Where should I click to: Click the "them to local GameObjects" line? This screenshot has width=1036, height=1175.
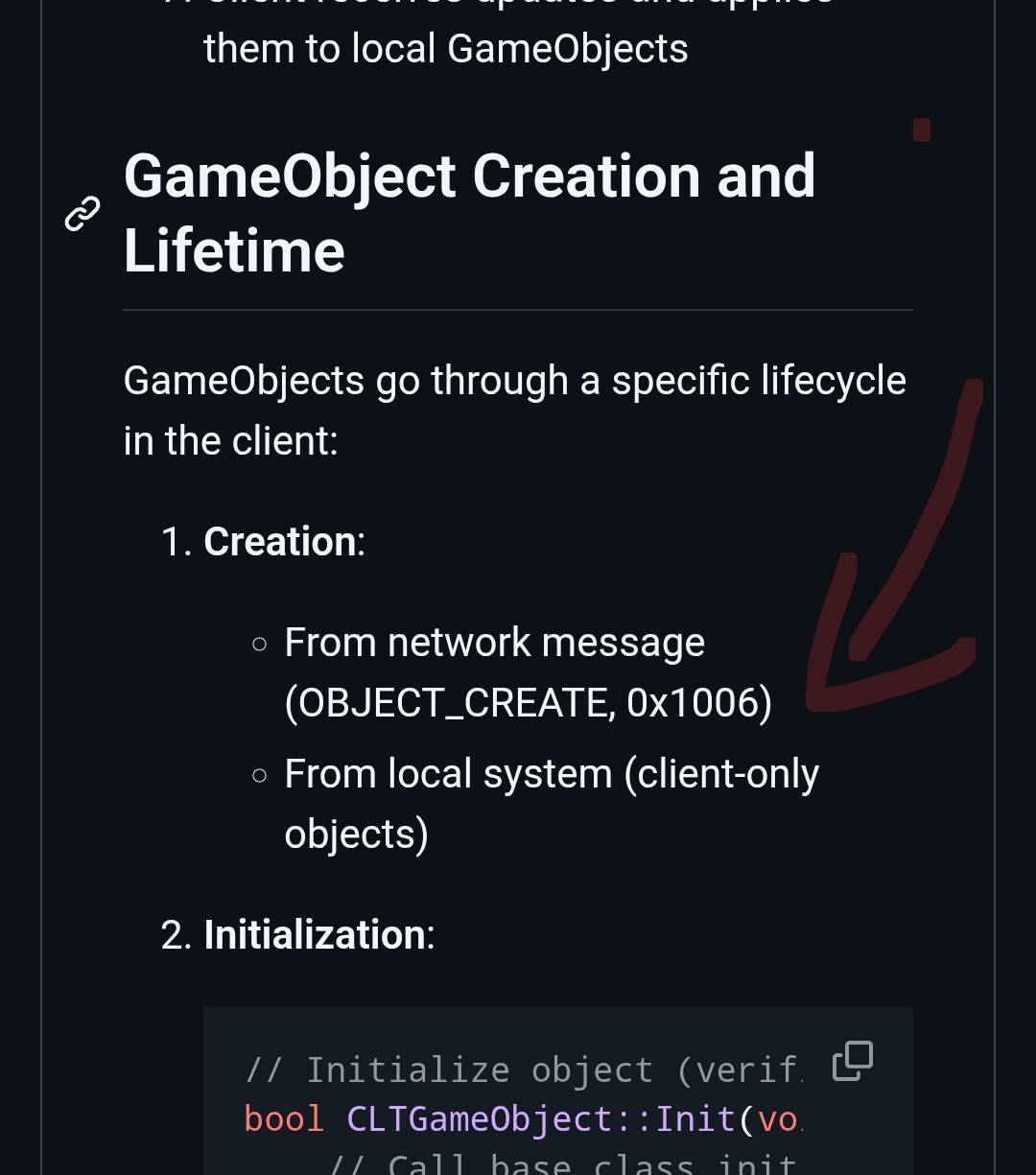(x=445, y=48)
